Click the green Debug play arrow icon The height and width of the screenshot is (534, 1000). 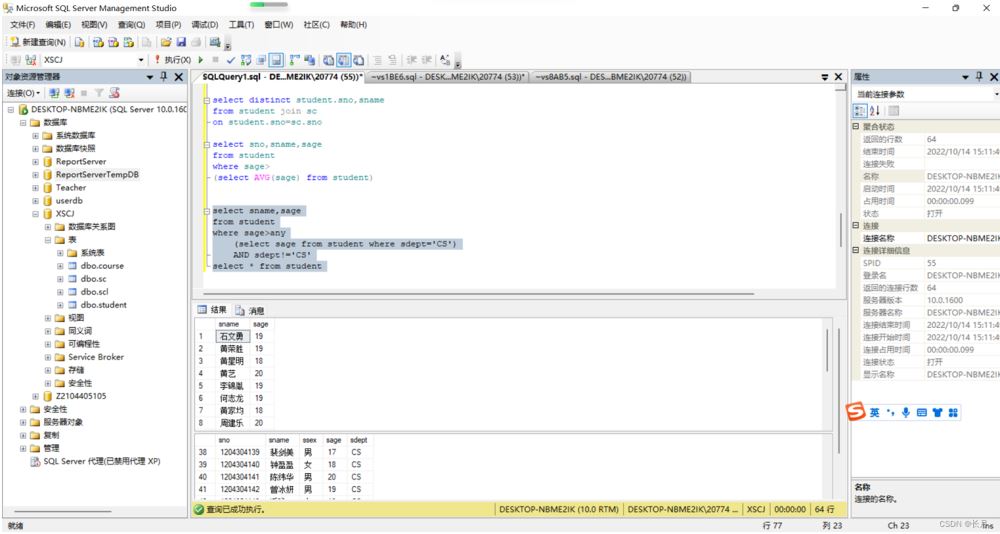pyautogui.click(x=200, y=60)
